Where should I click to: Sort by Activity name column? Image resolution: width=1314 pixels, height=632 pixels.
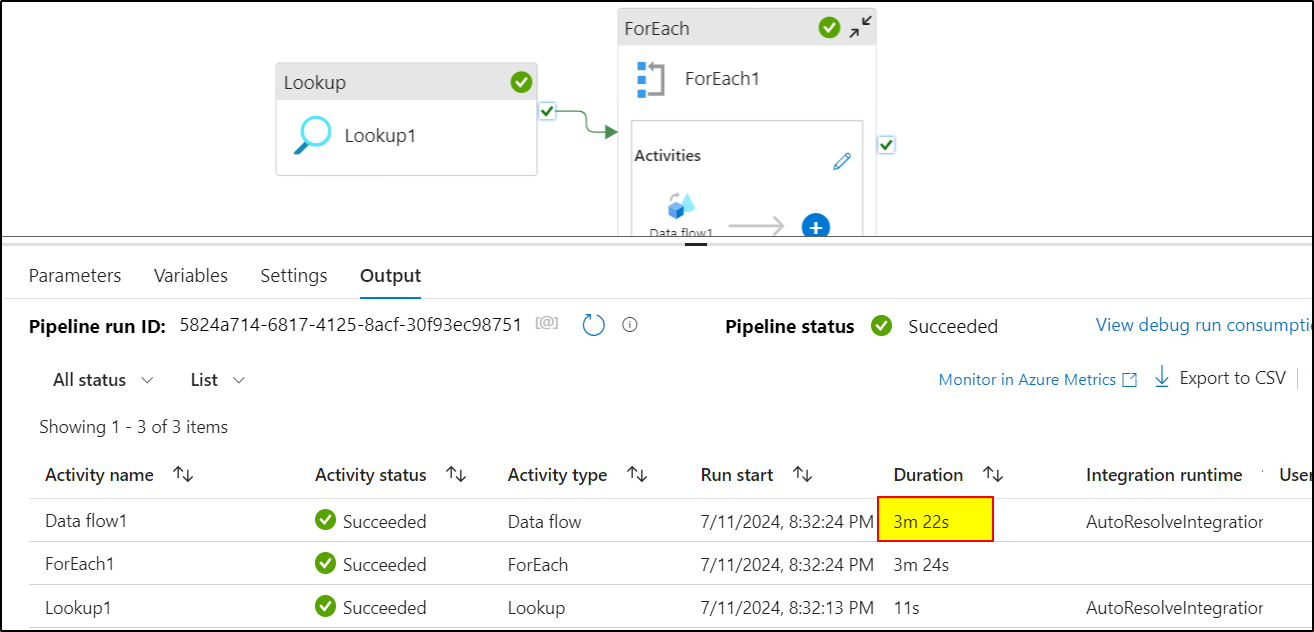(x=183, y=475)
